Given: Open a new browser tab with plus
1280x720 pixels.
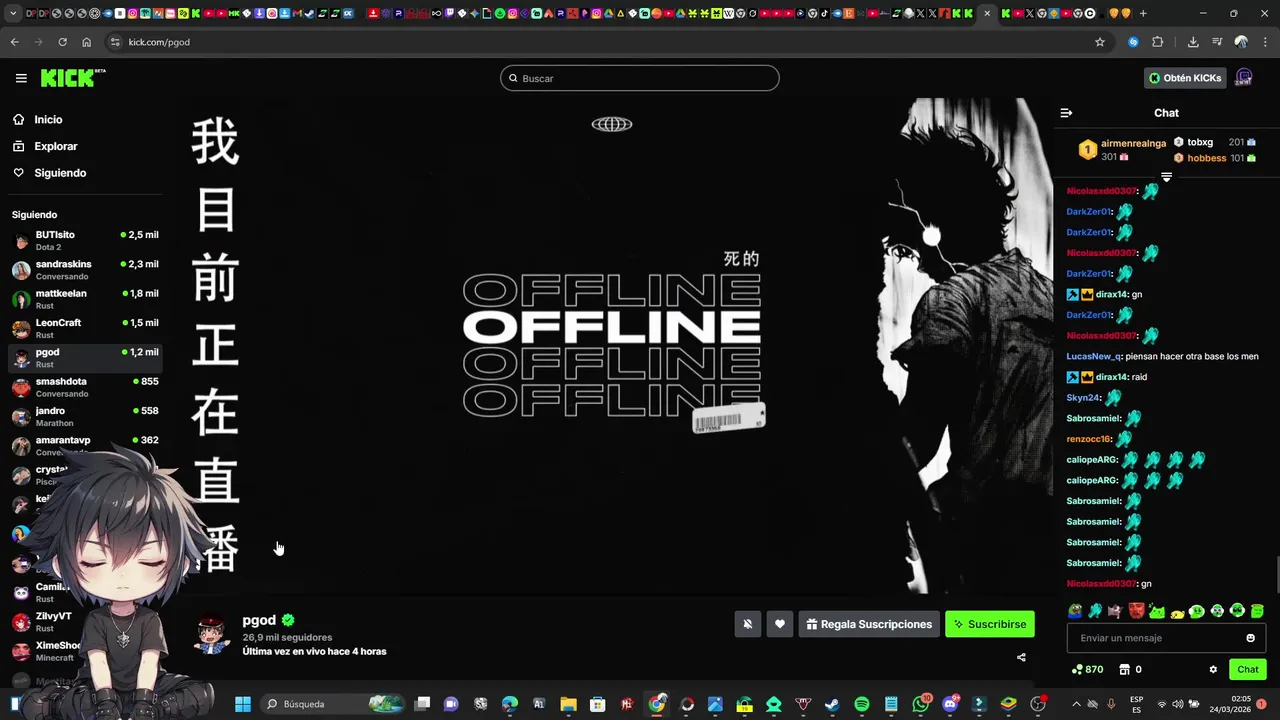Looking at the screenshot, I should click(1143, 13).
